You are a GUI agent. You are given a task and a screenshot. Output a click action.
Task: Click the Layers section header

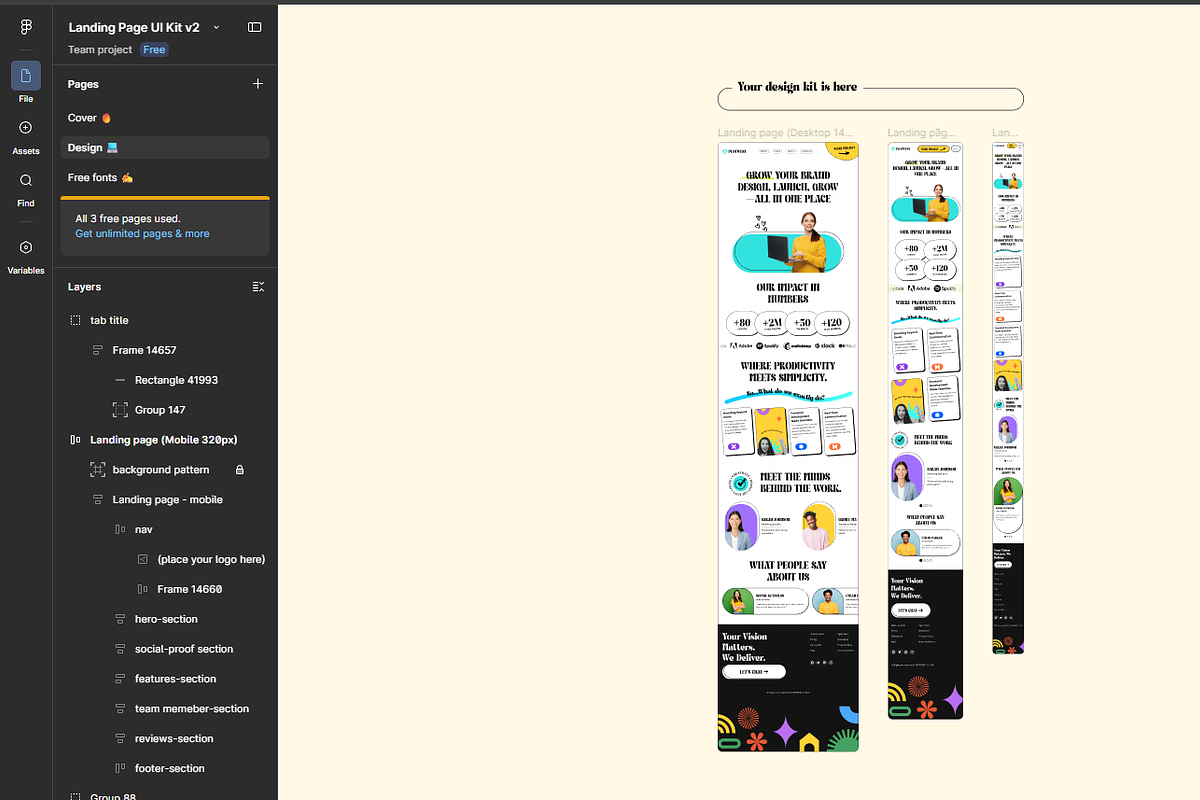84,287
